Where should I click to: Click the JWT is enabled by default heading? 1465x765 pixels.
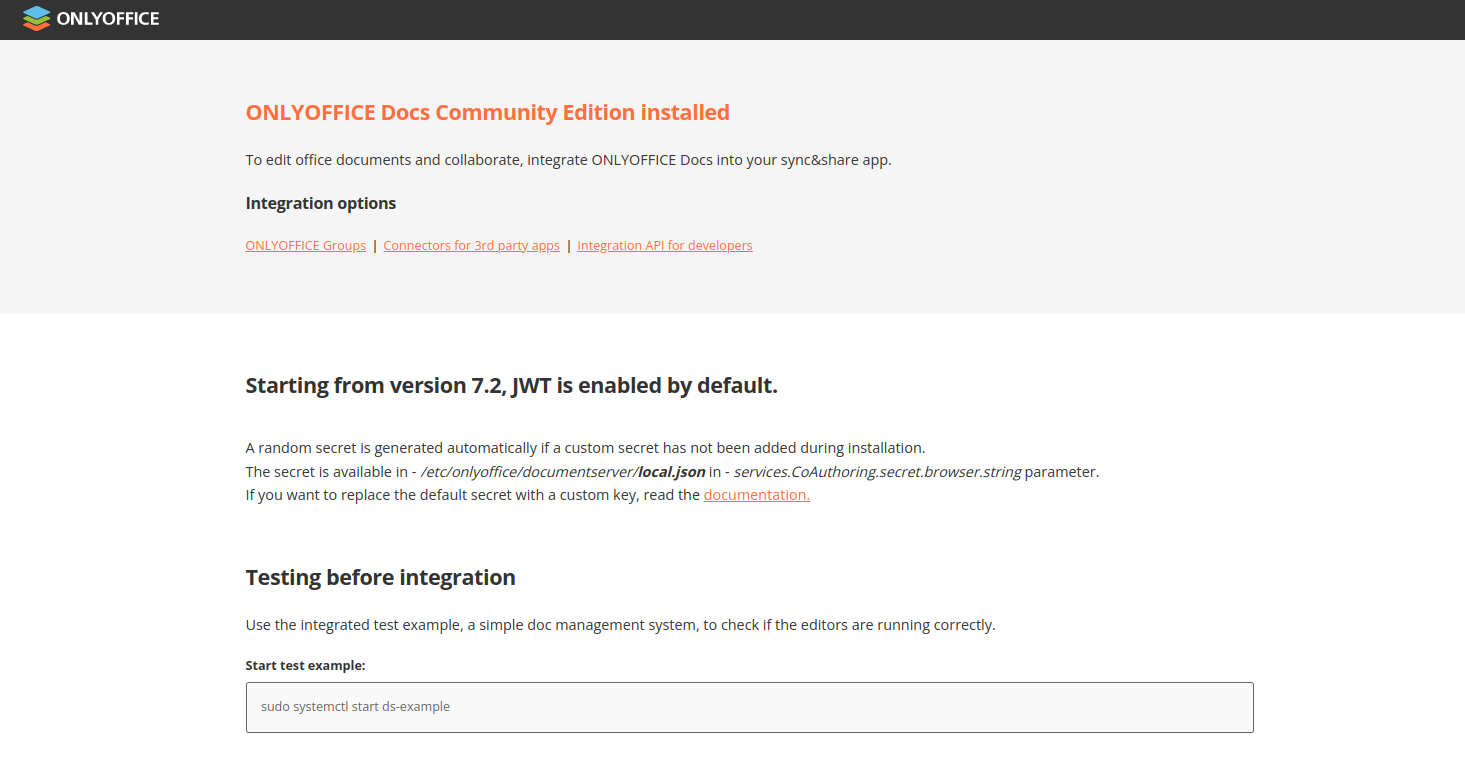(x=511, y=385)
